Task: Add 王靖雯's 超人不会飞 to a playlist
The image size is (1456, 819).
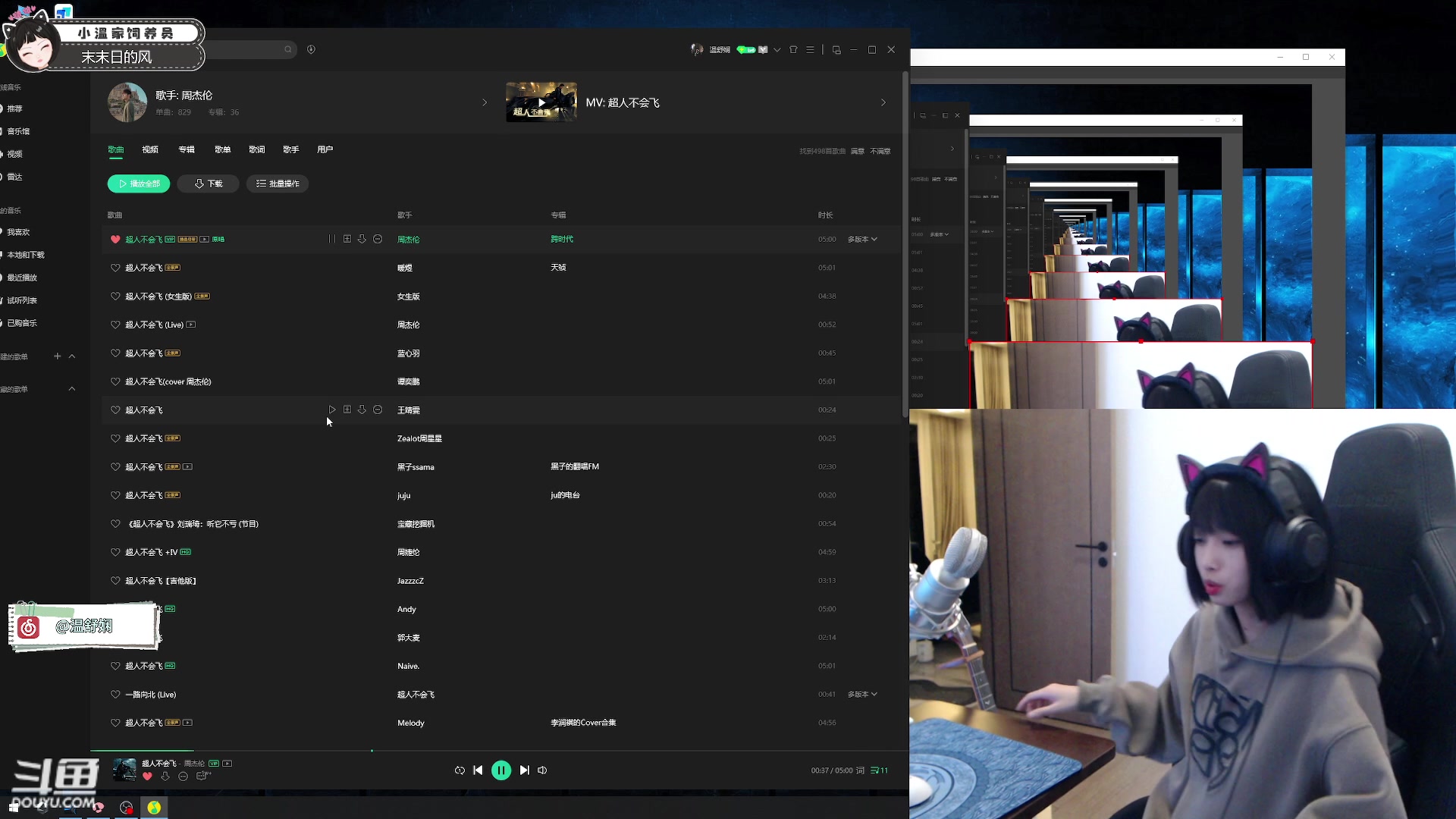Action: pos(347,409)
